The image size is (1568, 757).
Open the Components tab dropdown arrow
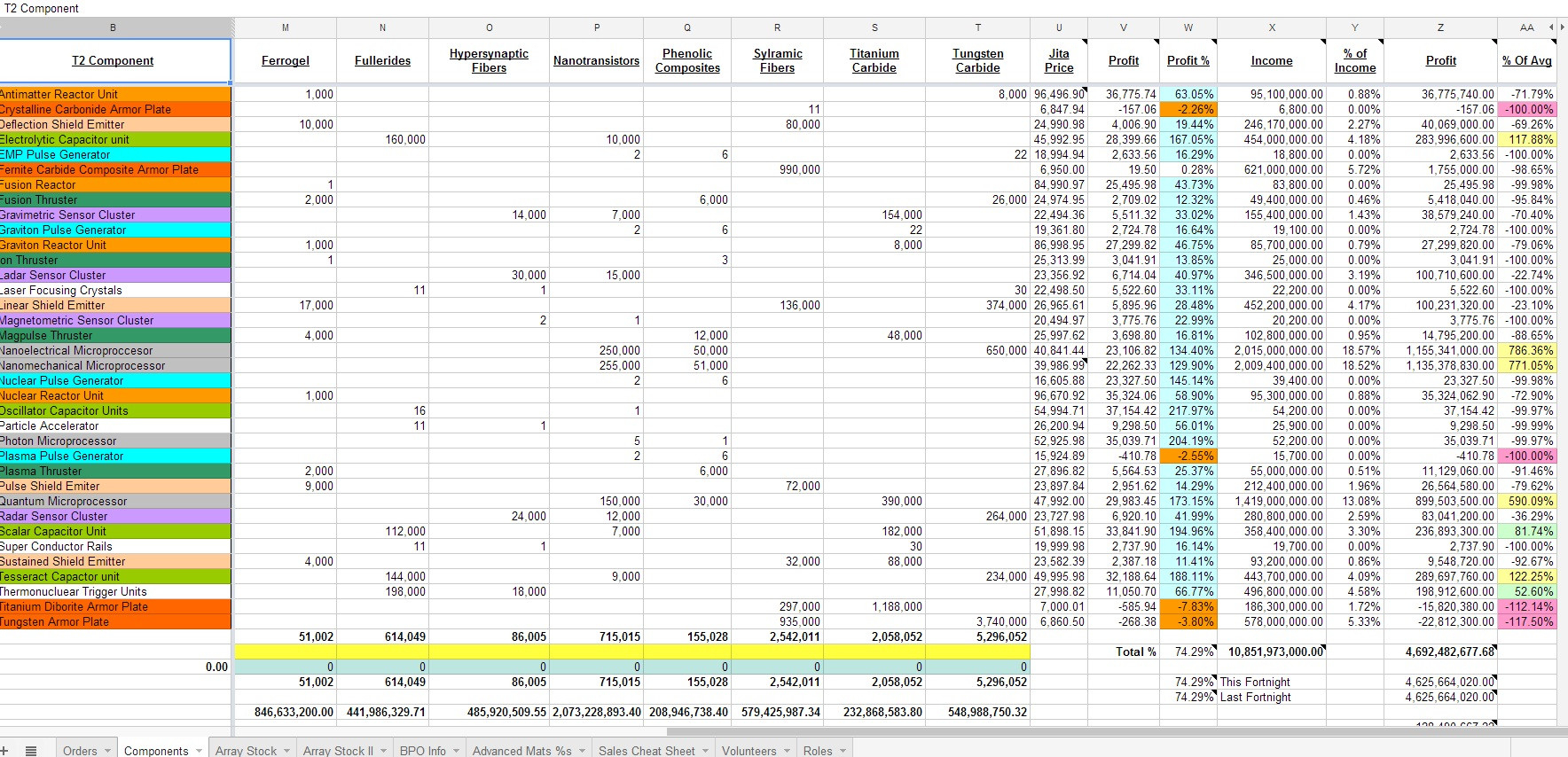[x=200, y=751]
